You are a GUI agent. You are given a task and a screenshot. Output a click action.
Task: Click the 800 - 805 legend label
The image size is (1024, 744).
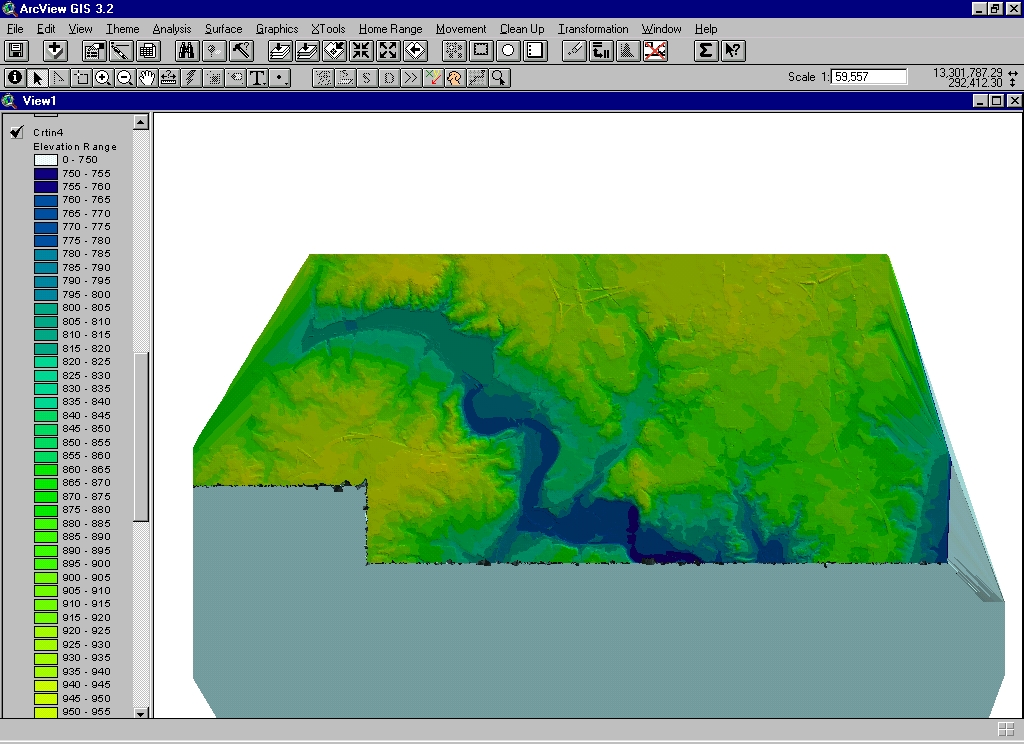click(x=86, y=308)
